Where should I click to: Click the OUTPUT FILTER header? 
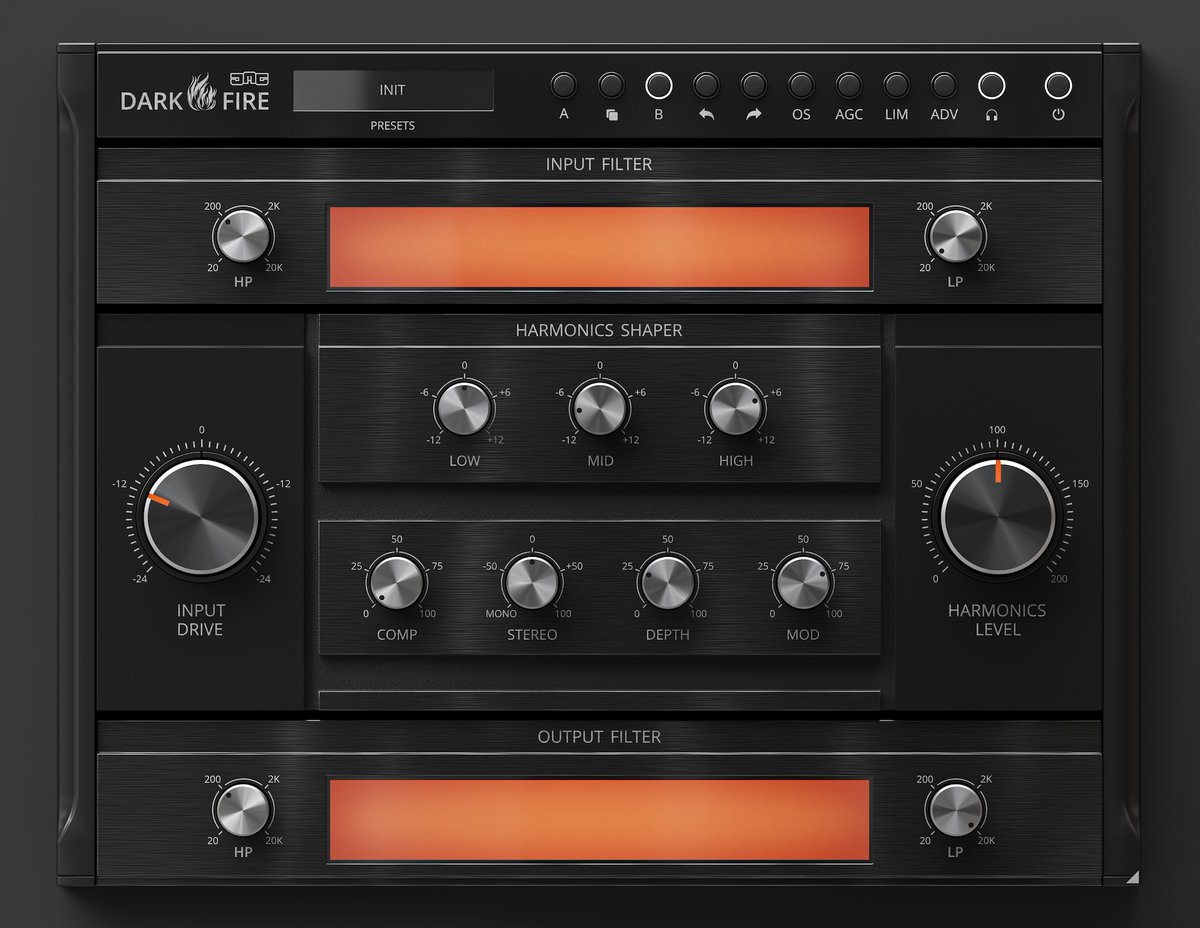pos(599,737)
